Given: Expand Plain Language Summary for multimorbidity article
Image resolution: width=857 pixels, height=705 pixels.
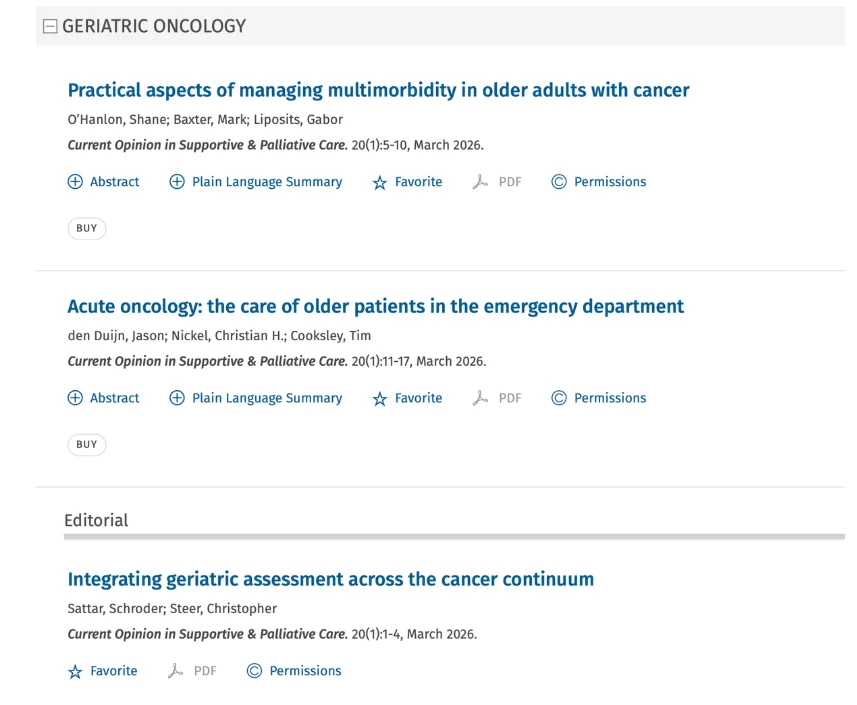Looking at the screenshot, I should click(x=177, y=182).
